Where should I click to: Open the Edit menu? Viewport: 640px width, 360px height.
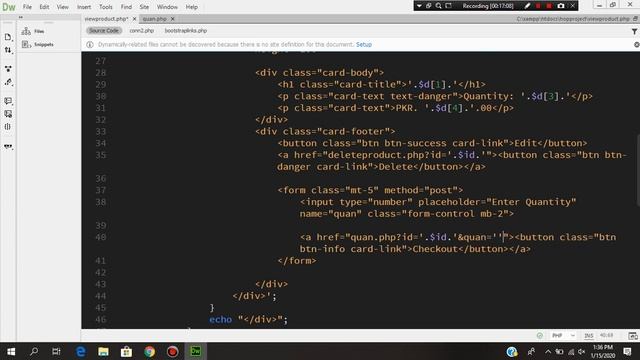[x=44, y=7]
